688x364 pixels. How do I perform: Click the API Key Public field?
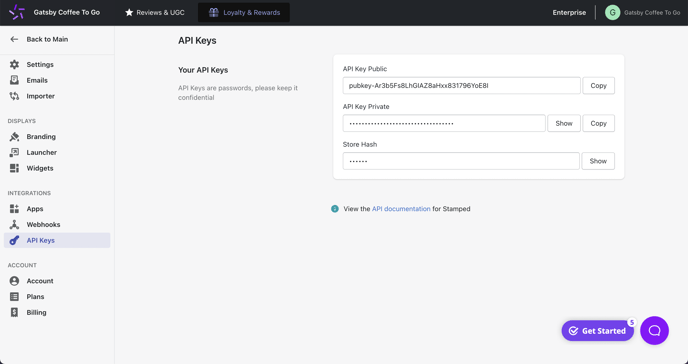coord(462,86)
